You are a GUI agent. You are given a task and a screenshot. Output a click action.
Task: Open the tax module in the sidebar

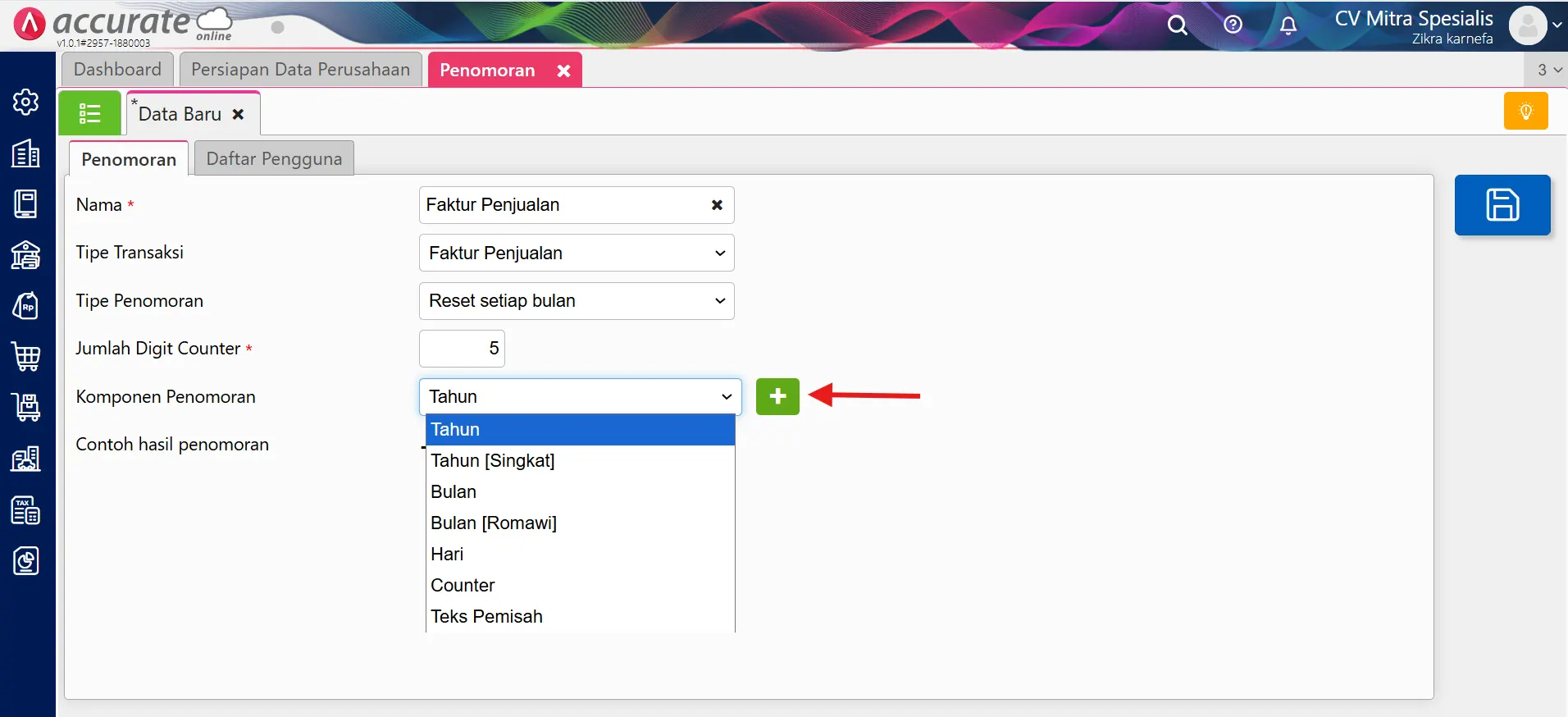click(26, 510)
